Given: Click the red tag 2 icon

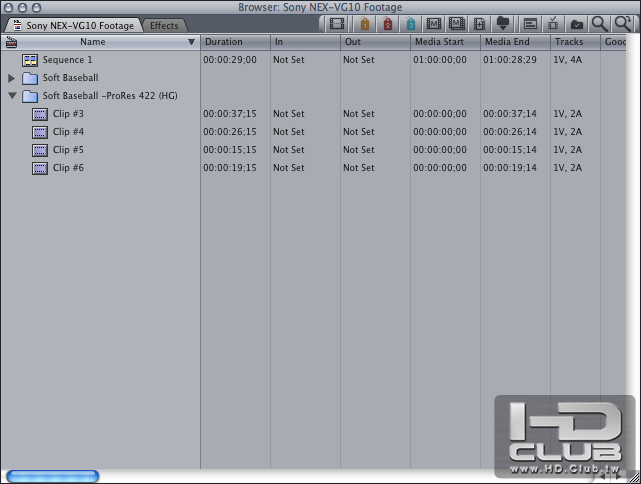Looking at the screenshot, I should [x=388, y=24].
